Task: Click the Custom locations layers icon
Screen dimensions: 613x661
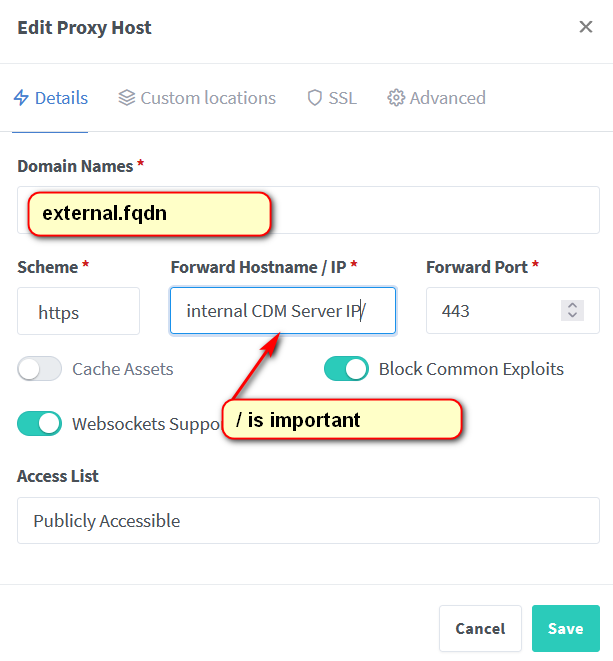Action: click(x=126, y=98)
